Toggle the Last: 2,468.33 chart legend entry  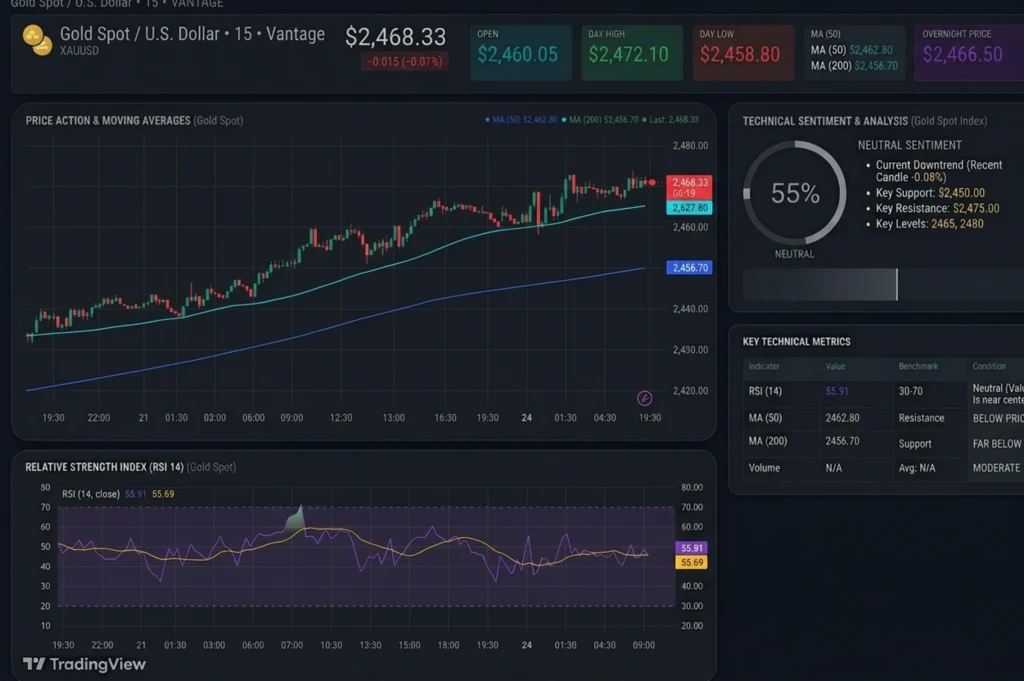coord(670,119)
